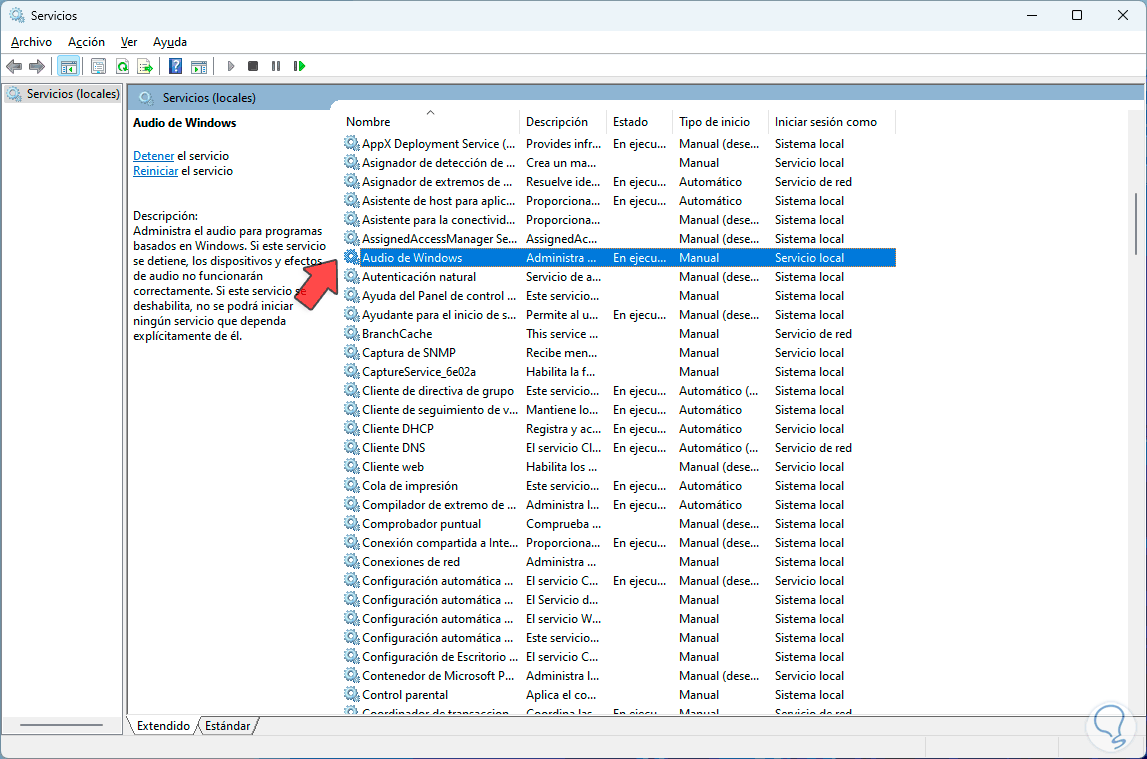Open the Help toolbar icon
The width and height of the screenshot is (1147, 759).
(x=176, y=67)
